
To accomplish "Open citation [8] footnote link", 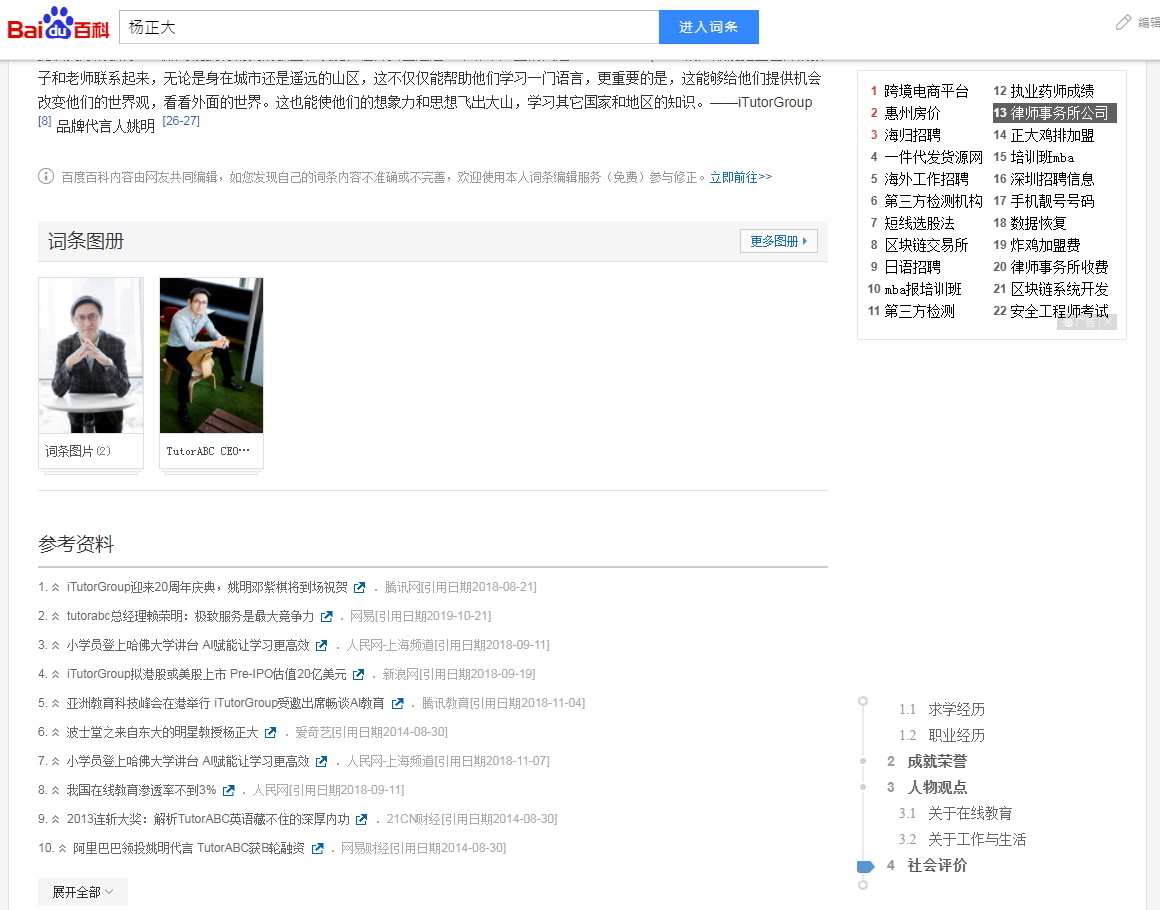I will (44, 121).
